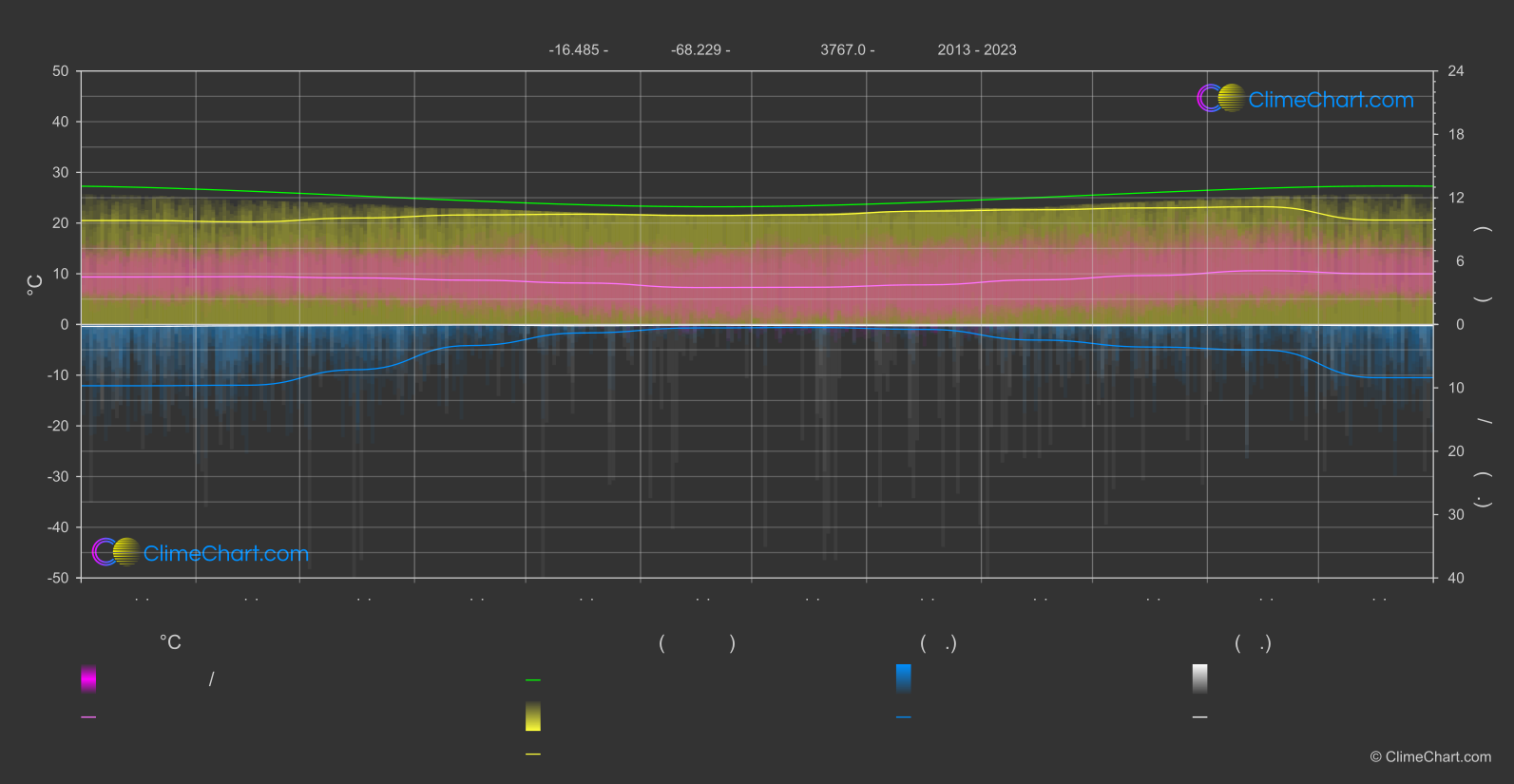Click the white gradient bar legend swatch
This screenshot has width=1514, height=784.
coord(1200,679)
